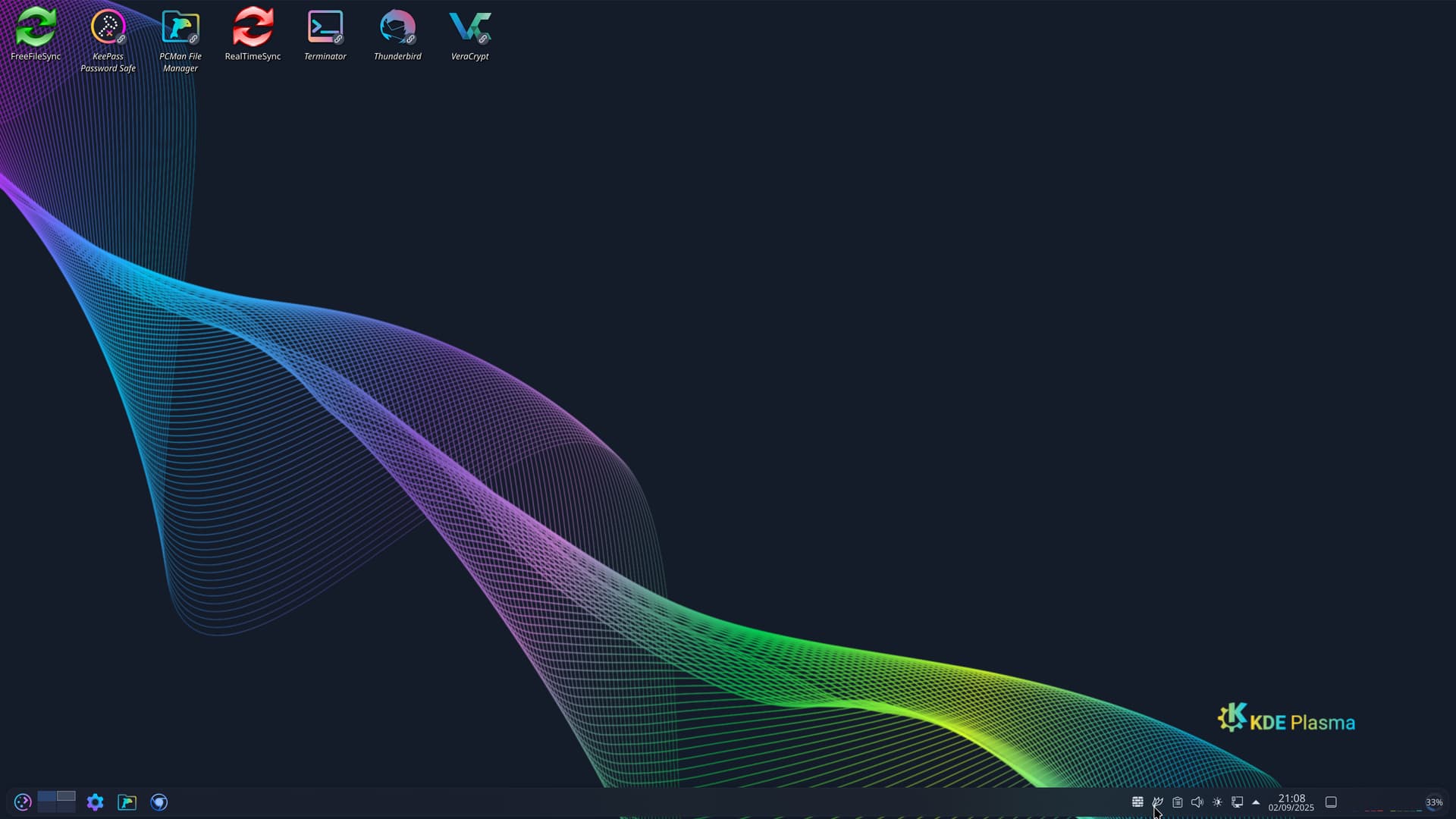1456x819 pixels.
Task: Click the PCMan File Manager desktop icon
Action: coord(180,28)
